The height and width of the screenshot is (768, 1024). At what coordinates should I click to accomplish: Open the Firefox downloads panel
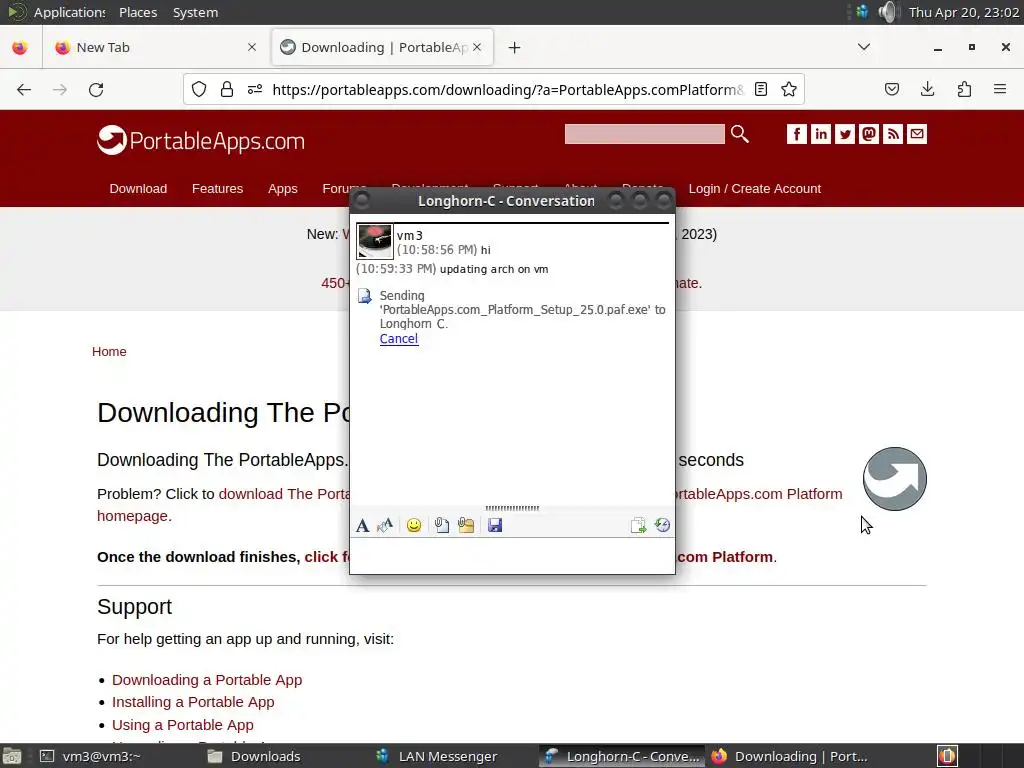tap(928, 89)
